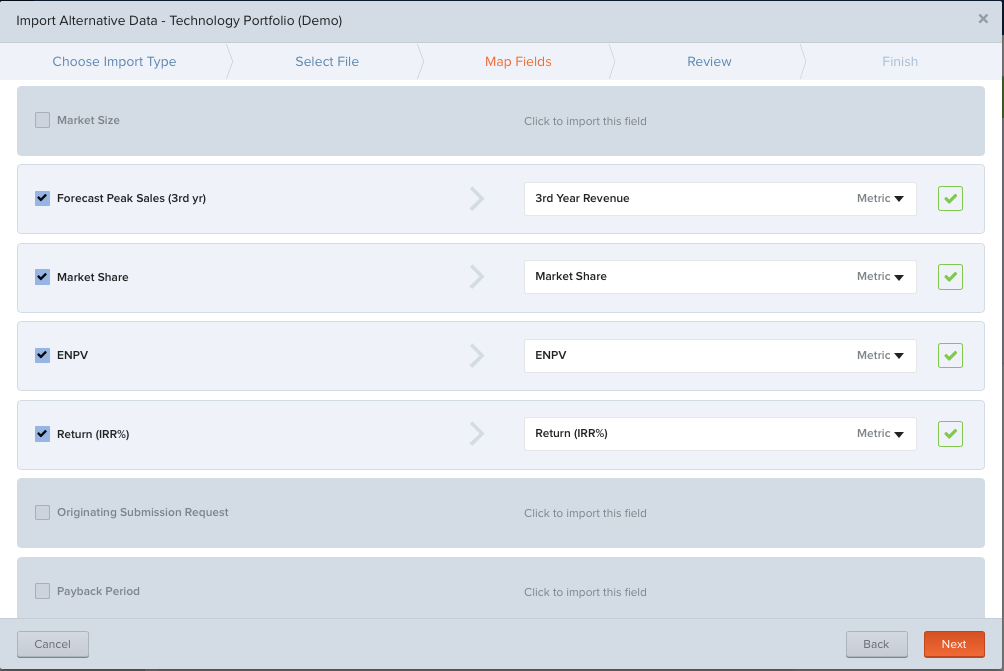1004x671 pixels.
Task: Click the dialog title text
Action: pos(179,20)
